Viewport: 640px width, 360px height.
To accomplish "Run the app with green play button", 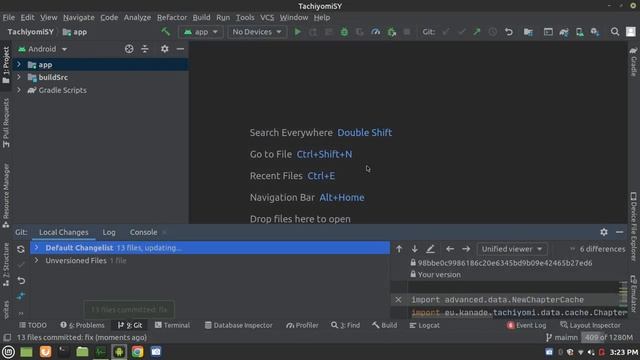I will (x=298, y=32).
